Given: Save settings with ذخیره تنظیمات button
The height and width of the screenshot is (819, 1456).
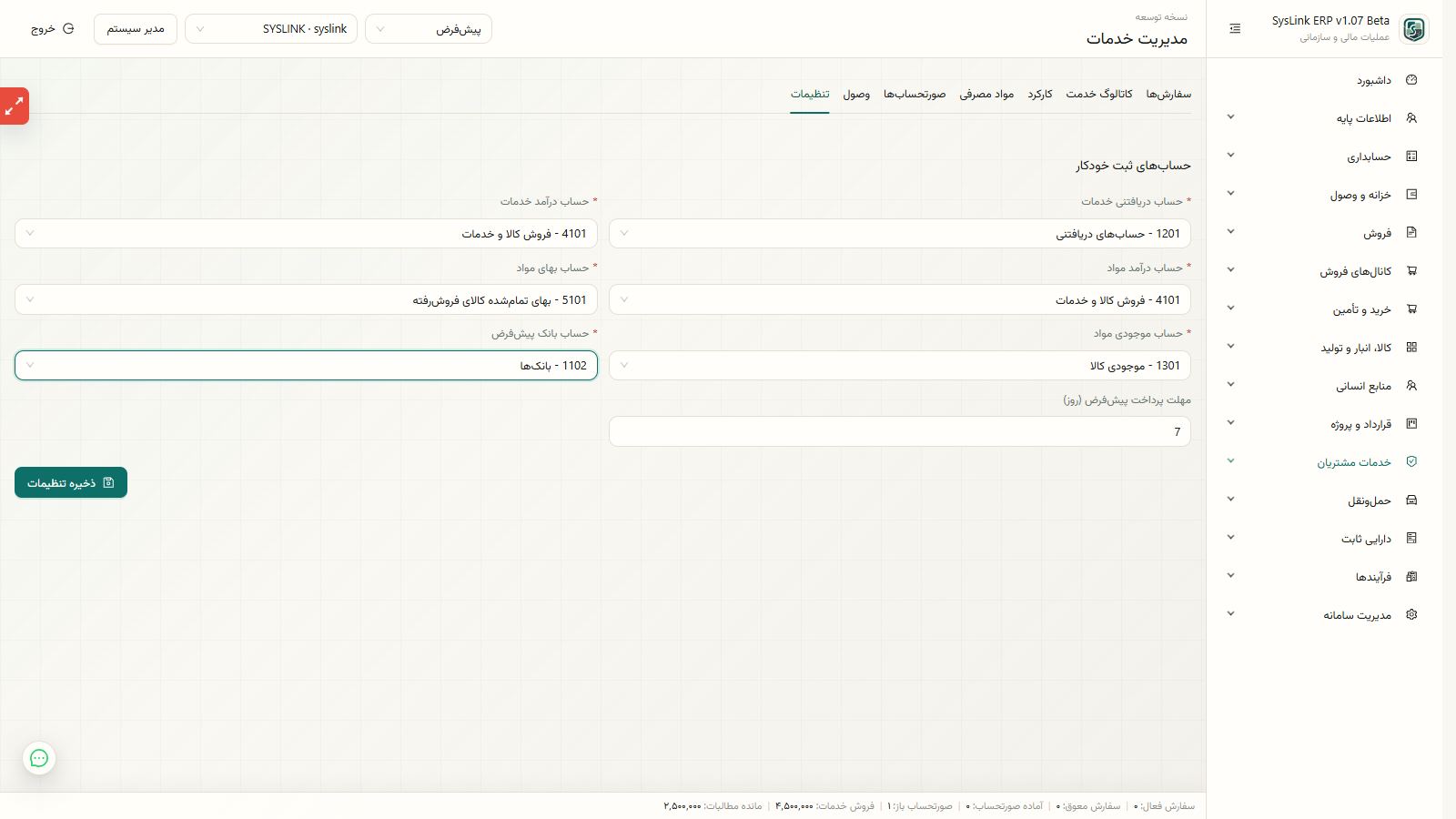Looking at the screenshot, I should [71, 482].
